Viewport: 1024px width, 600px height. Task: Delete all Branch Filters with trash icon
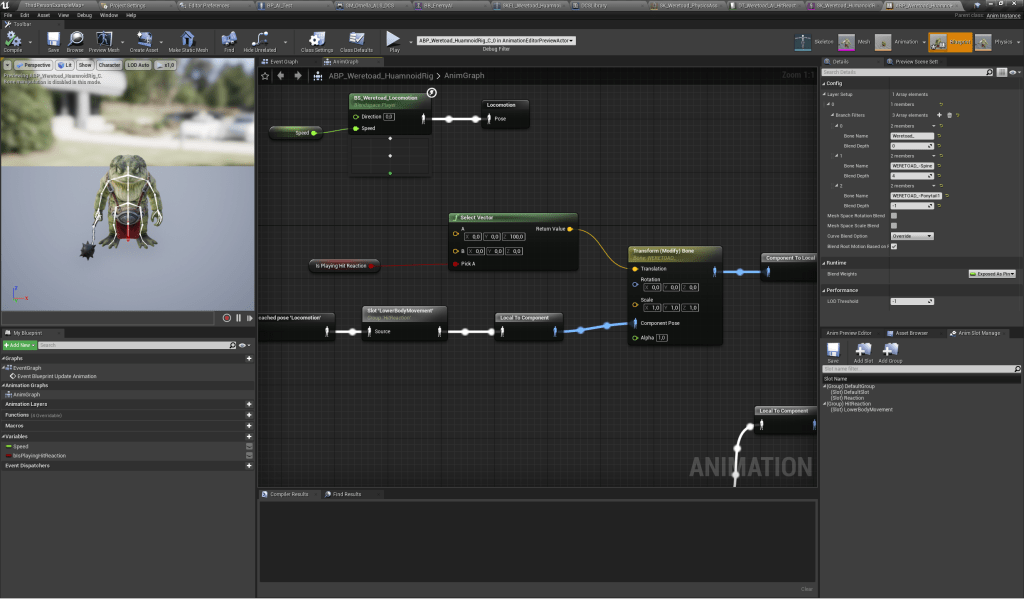[949, 115]
